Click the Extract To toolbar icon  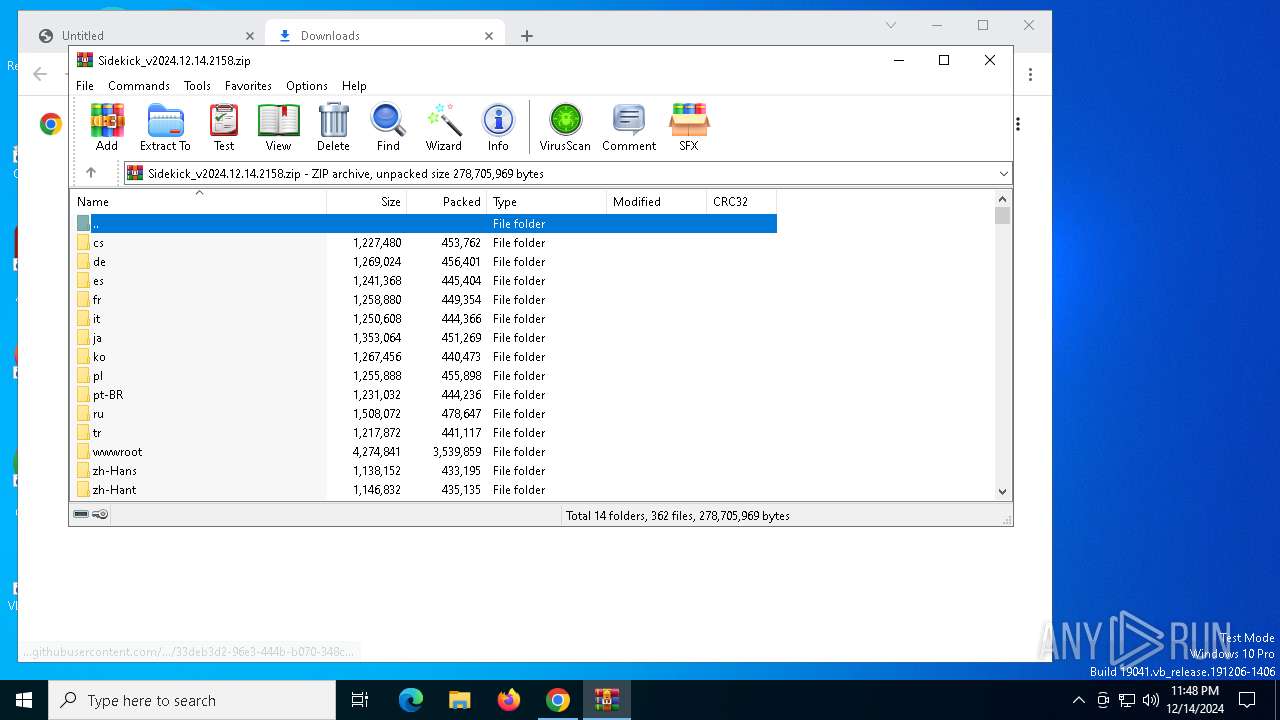165,127
